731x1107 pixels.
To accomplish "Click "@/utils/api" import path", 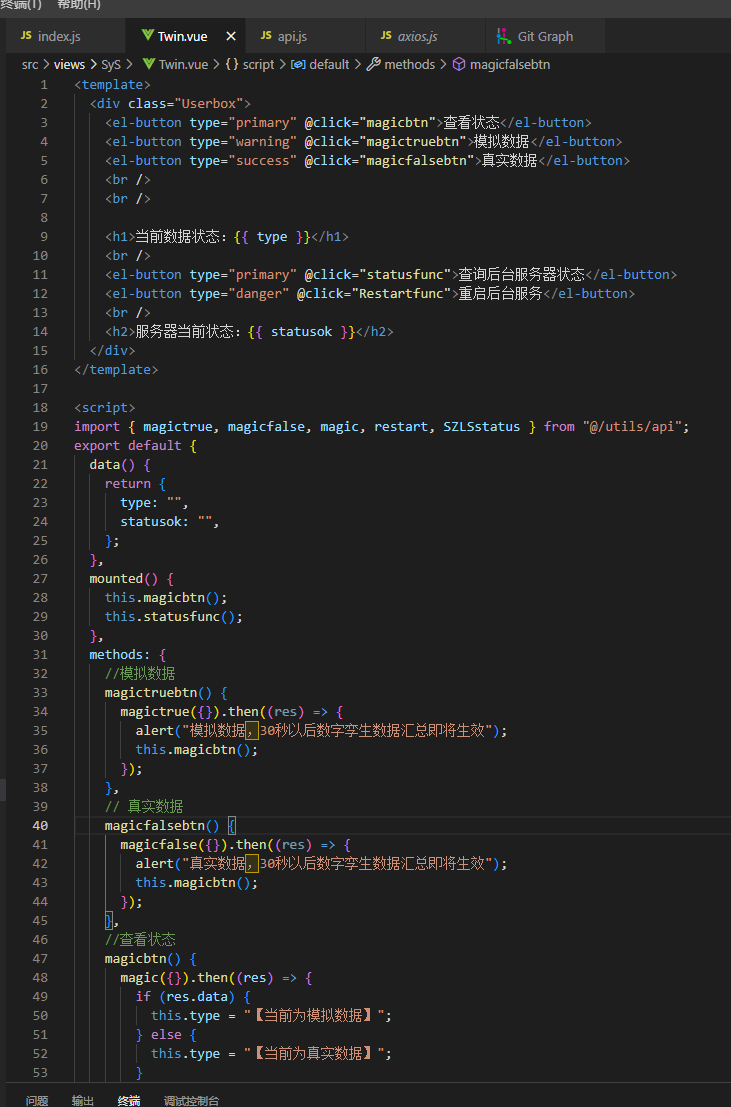I will tap(632, 426).
